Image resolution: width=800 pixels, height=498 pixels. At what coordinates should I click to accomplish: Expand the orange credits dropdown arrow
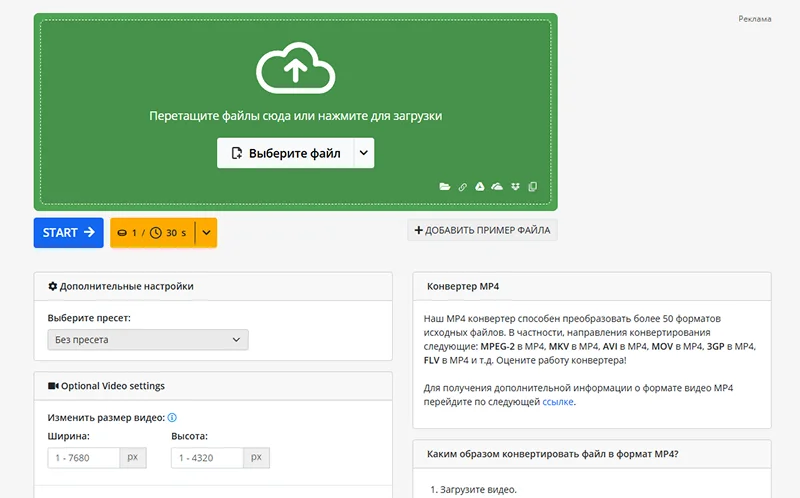point(206,233)
